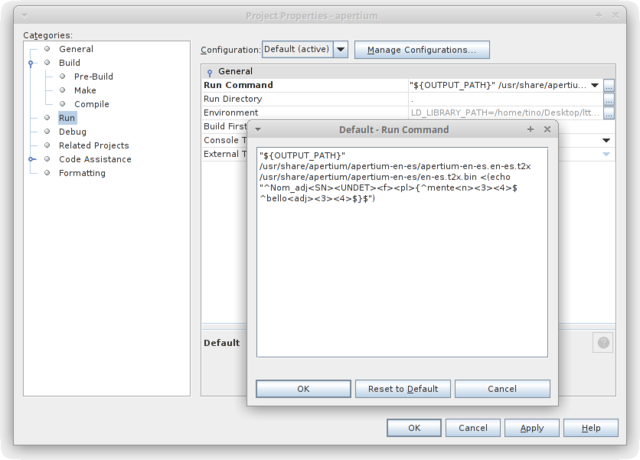640x460 pixels.
Task: Collapse the Build category tree node
Action: tap(32, 63)
